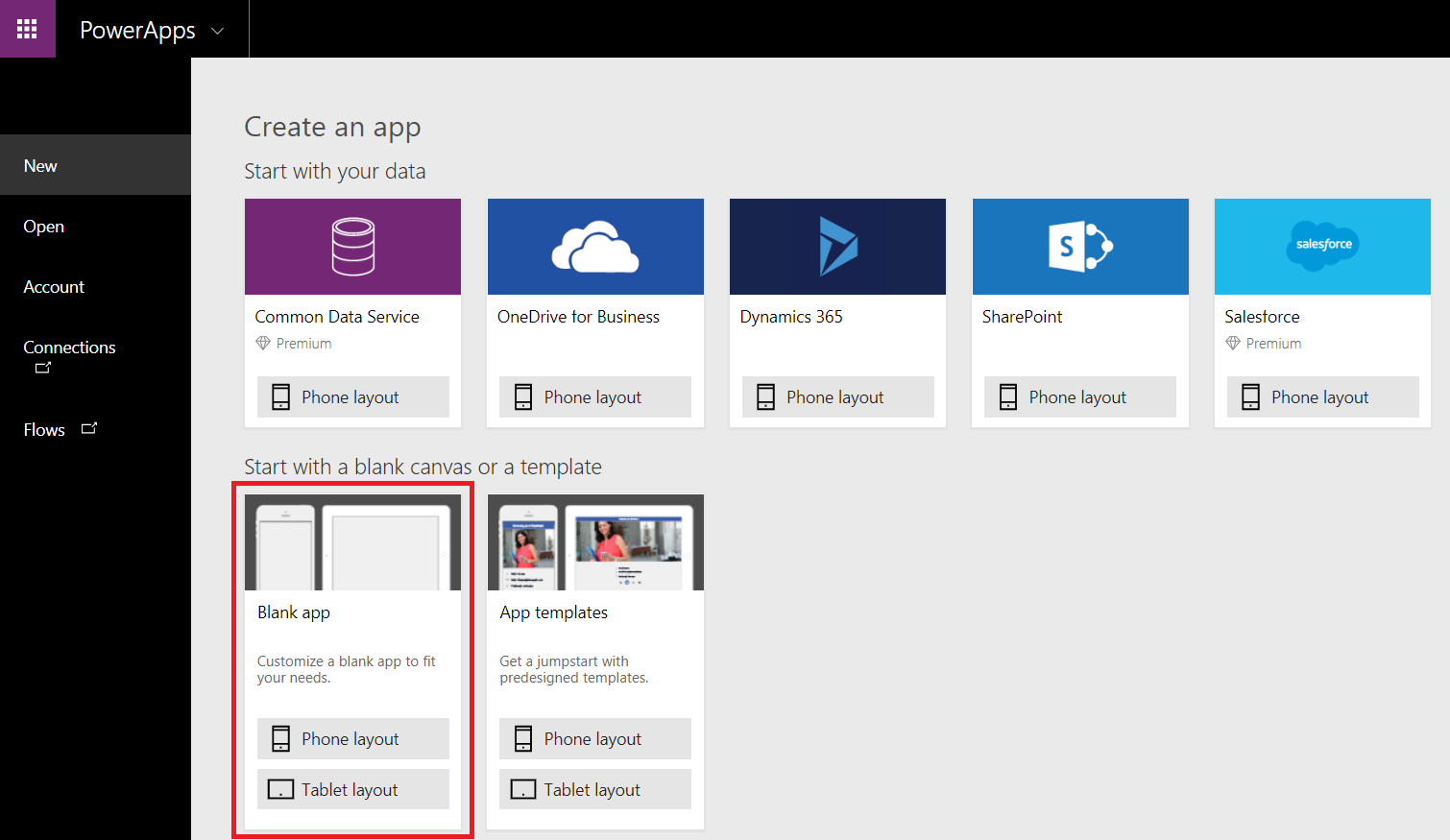Click the Blank app preview thumbnail
This screenshot has height=840, width=1450.
tap(352, 542)
